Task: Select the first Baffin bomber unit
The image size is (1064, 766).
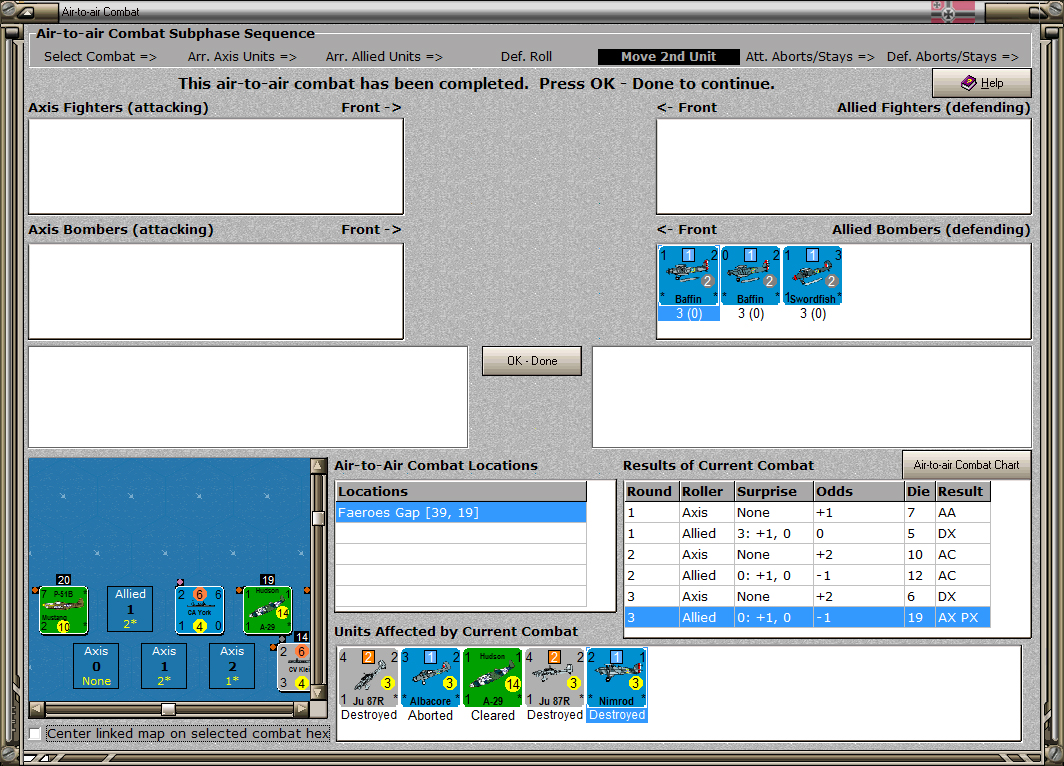Action: pos(688,275)
